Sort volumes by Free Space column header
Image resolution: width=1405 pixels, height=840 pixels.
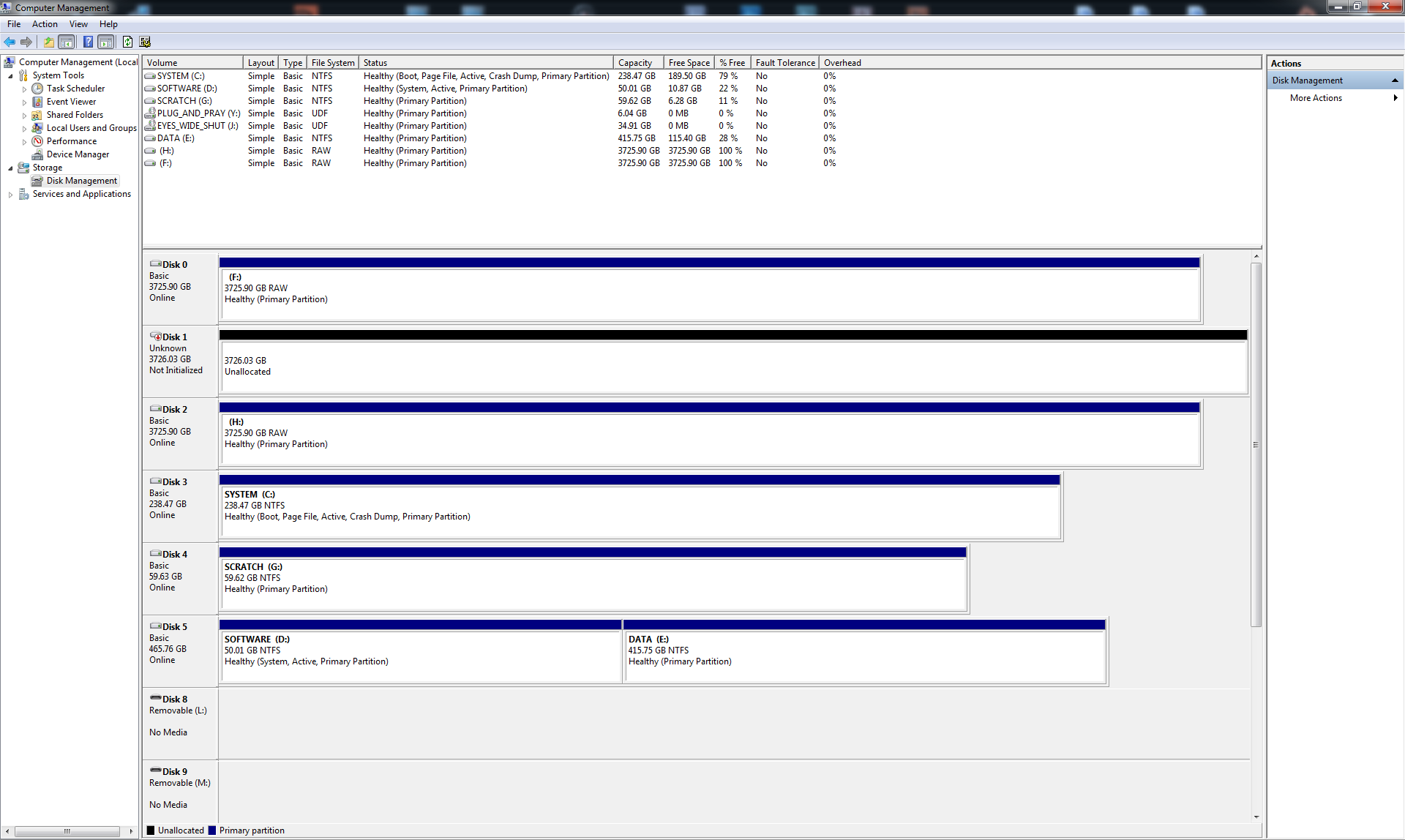[x=689, y=63]
